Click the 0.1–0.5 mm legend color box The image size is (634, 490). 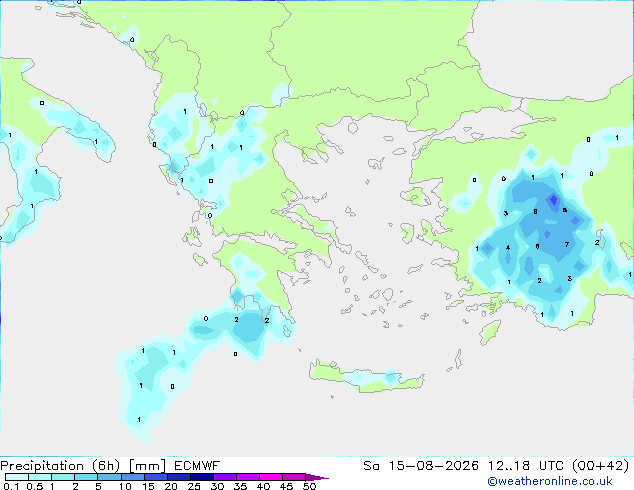17,477
